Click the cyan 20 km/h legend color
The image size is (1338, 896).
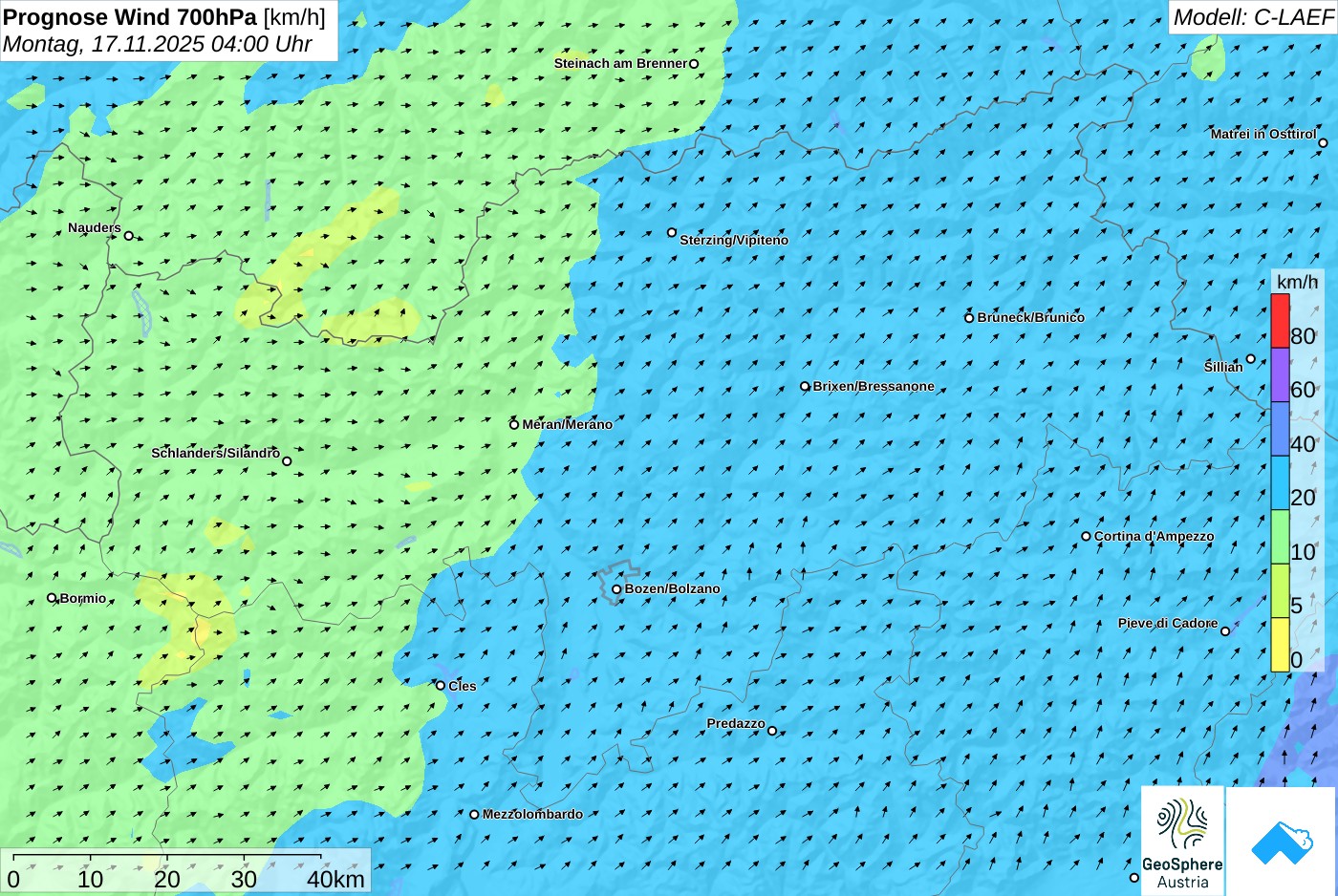click(1280, 482)
